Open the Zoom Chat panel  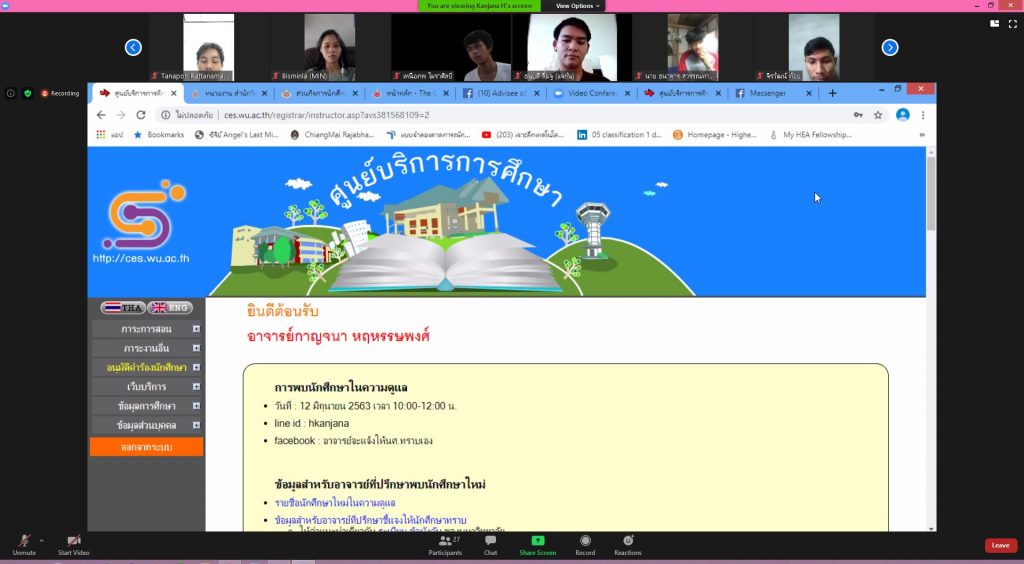coord(490,542)
